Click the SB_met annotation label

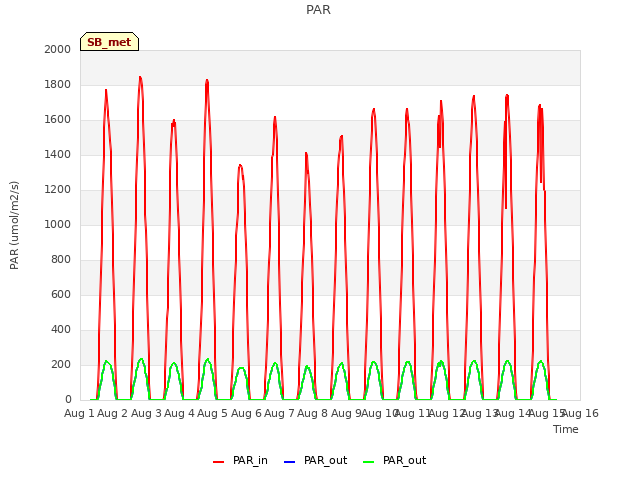point(109,42)
